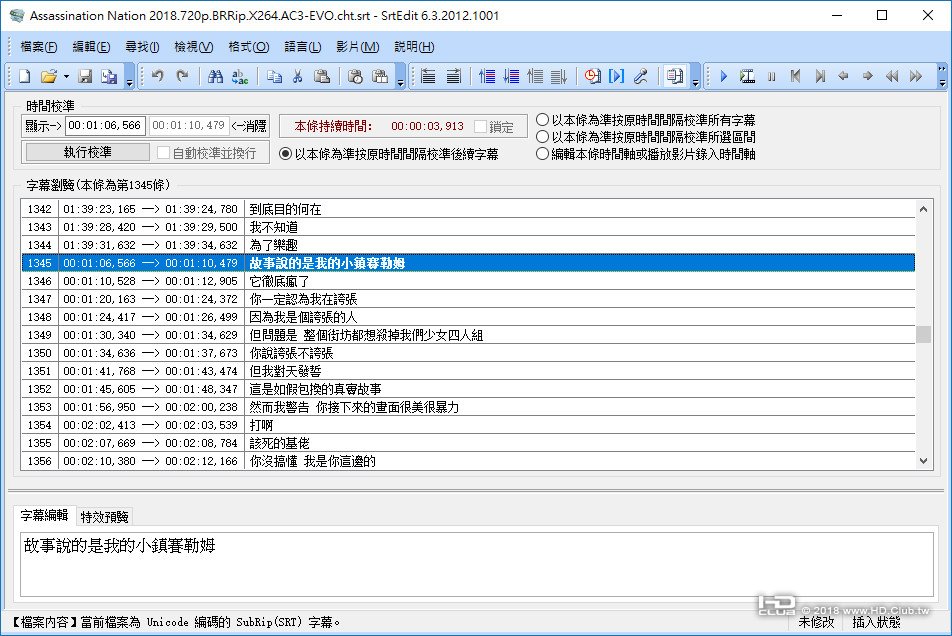The image size is (952, 636).
Task: Click the Replace (ab/ac) icon
Action: coord(240,76)
